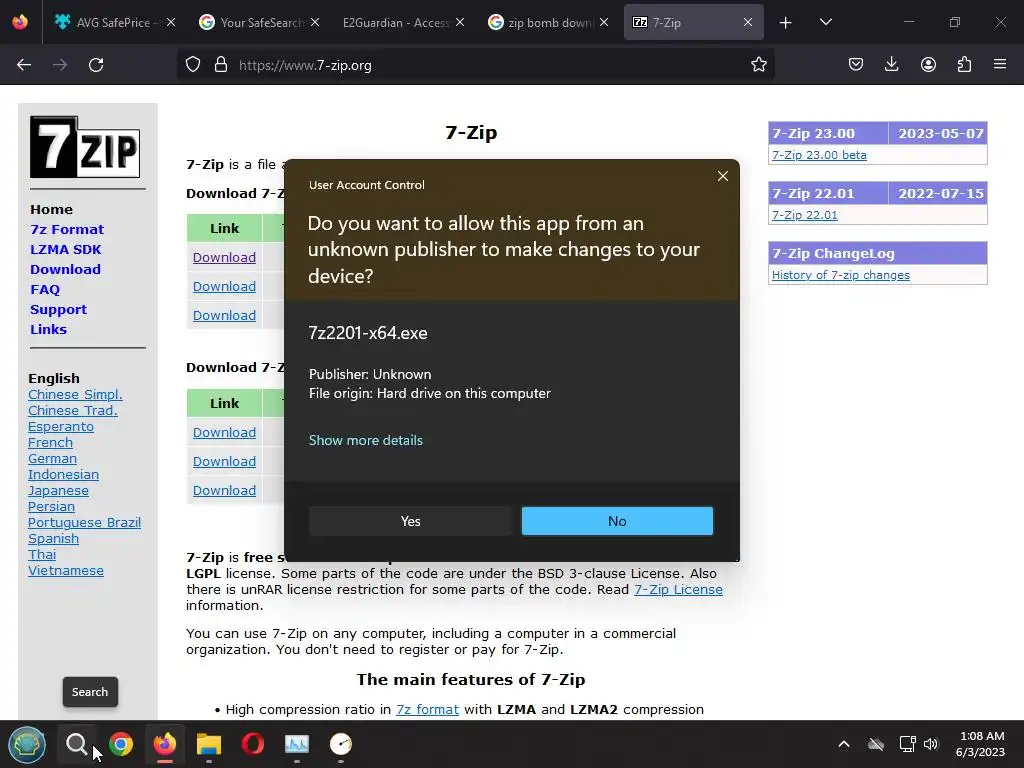The height and width of the screenshot is (768, 1024).
Task: Reload the 7-zip.org page
Action: point(96,65)
